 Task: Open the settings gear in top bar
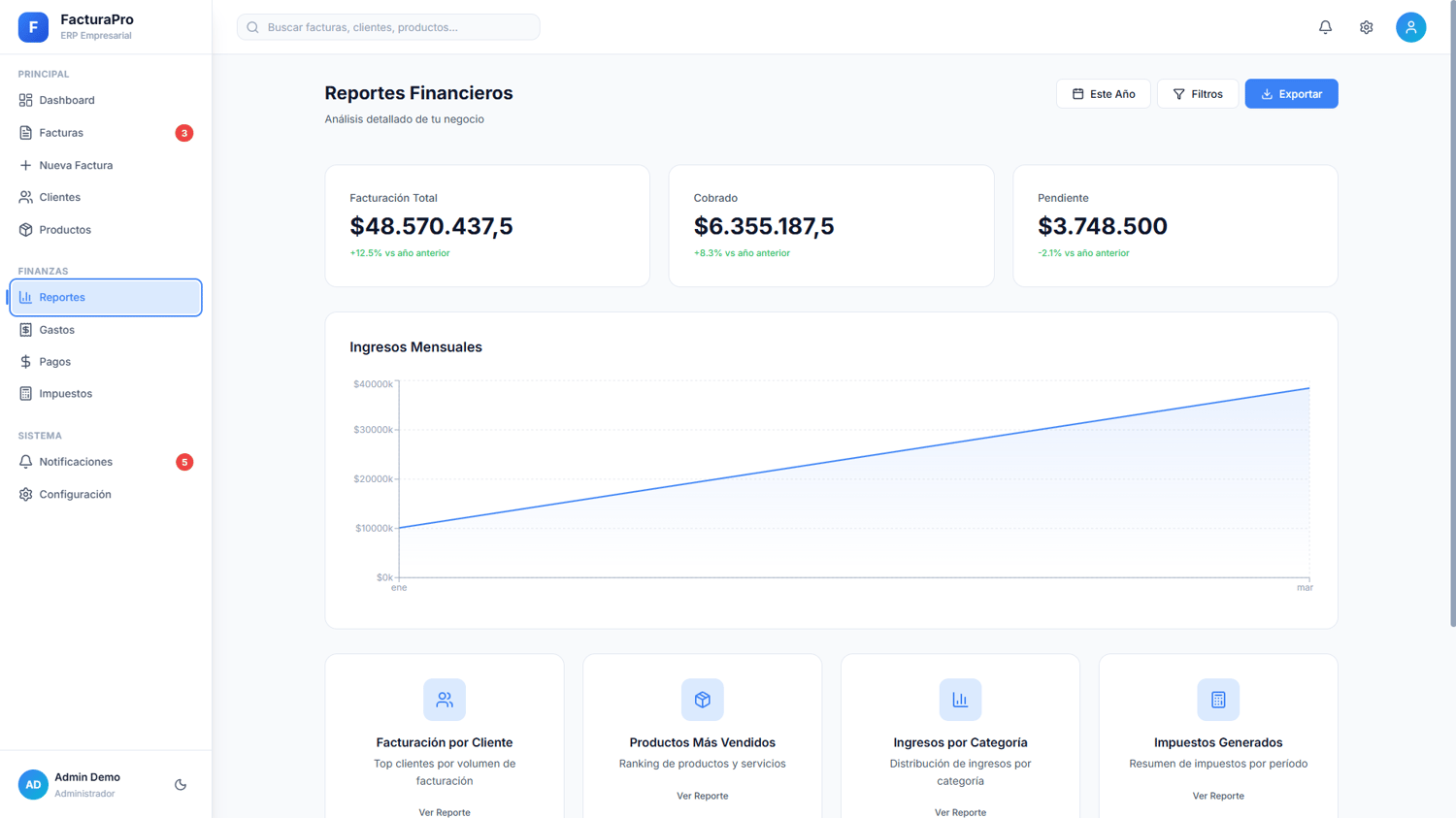[x=1366, y=27]
